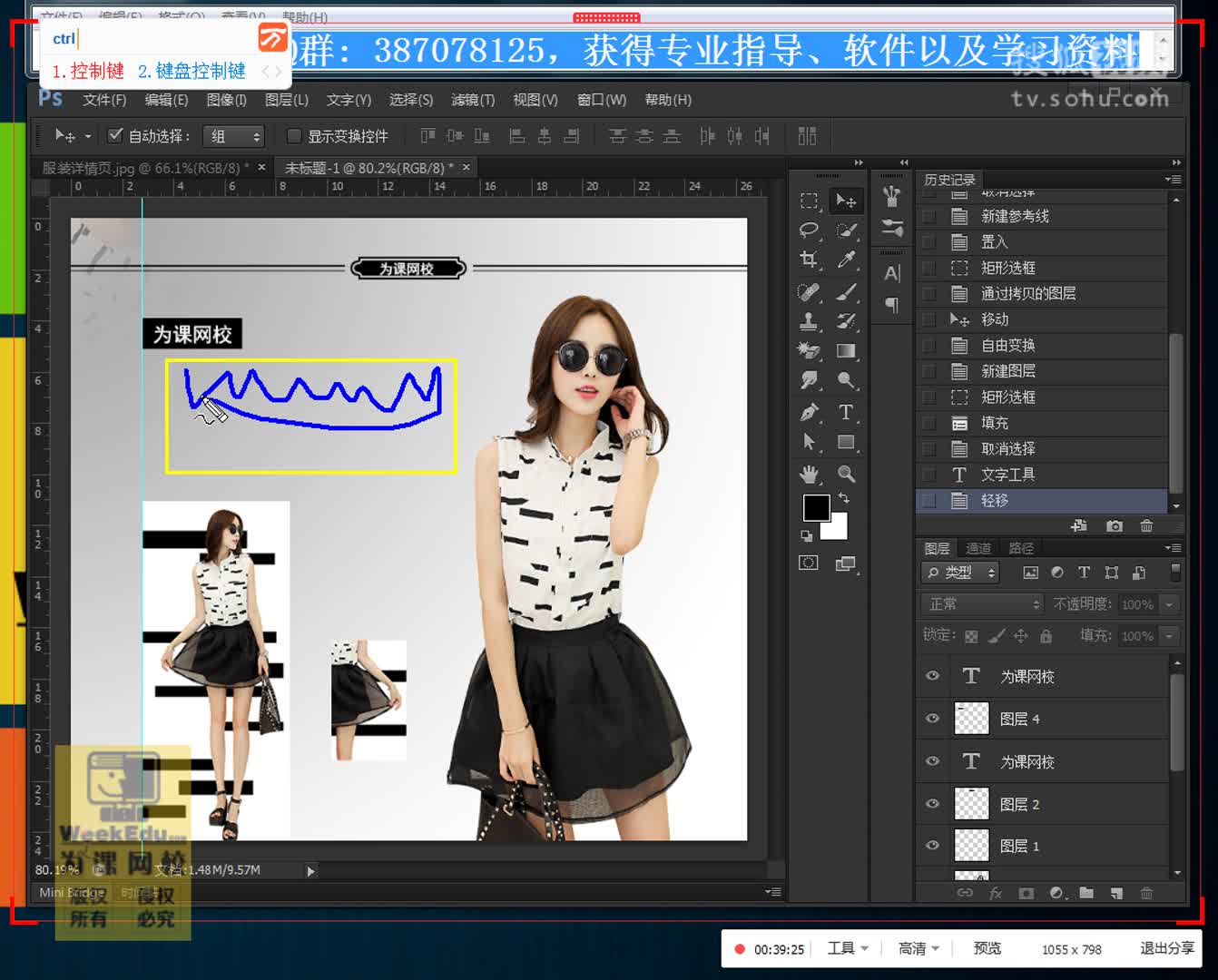Choose IME candidate 2.键盘控制键
Screen dimensions: 1218x980
coord(192,71)
